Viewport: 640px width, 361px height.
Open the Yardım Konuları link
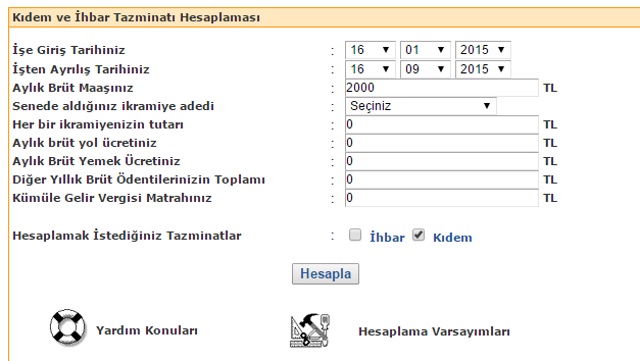(x=147, y=330)
